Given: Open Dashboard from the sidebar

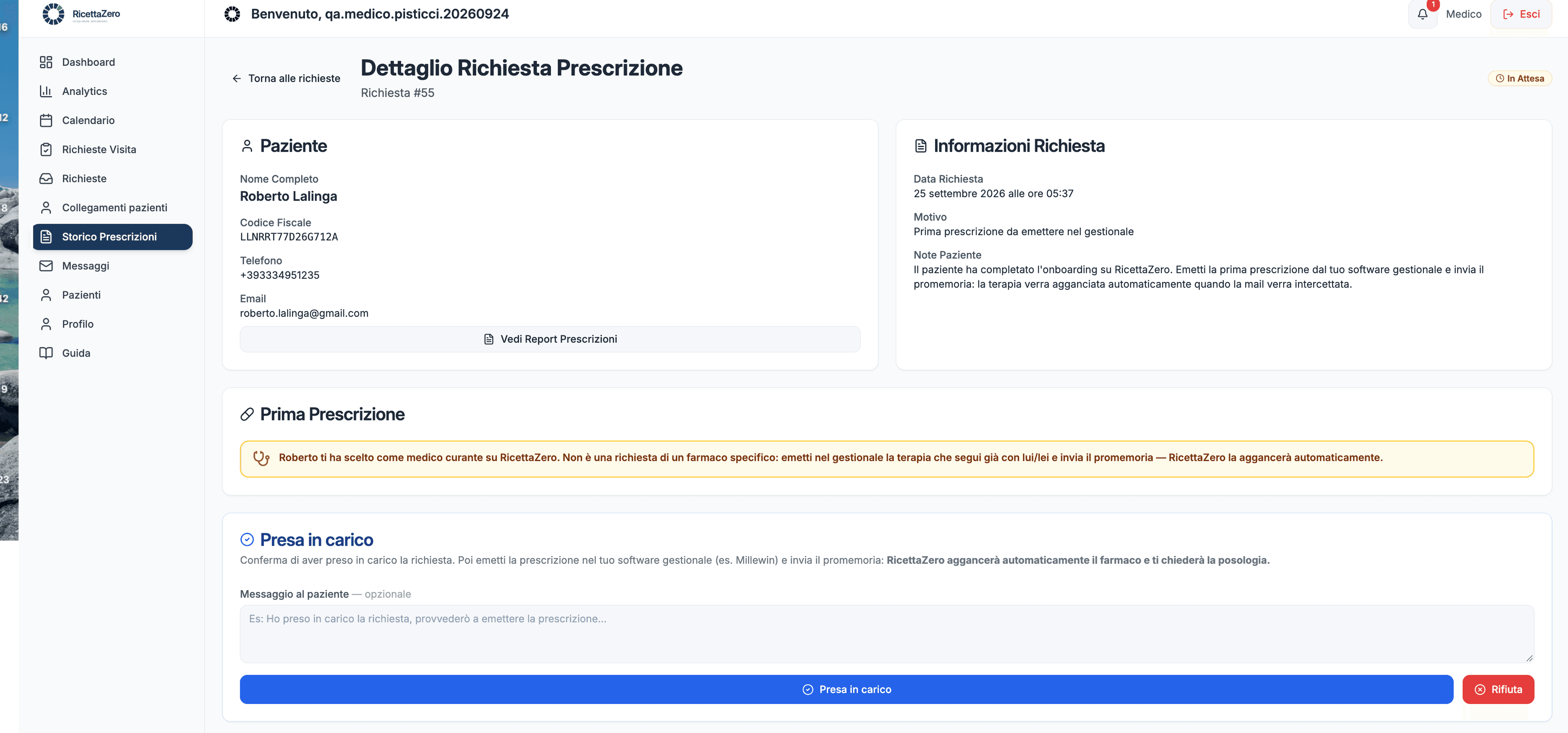Looking at the screenshot, I should 113,62.
